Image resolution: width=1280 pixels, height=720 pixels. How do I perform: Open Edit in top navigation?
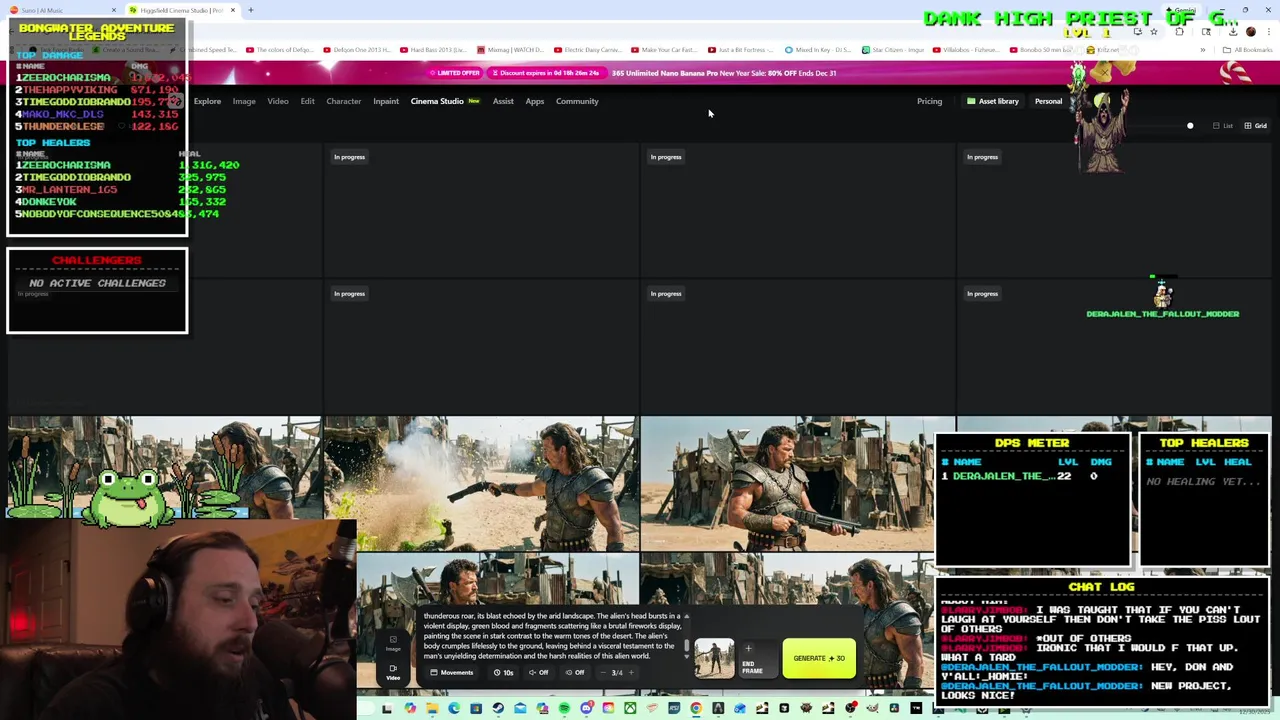pyautogui.click(x=307, y=101)
